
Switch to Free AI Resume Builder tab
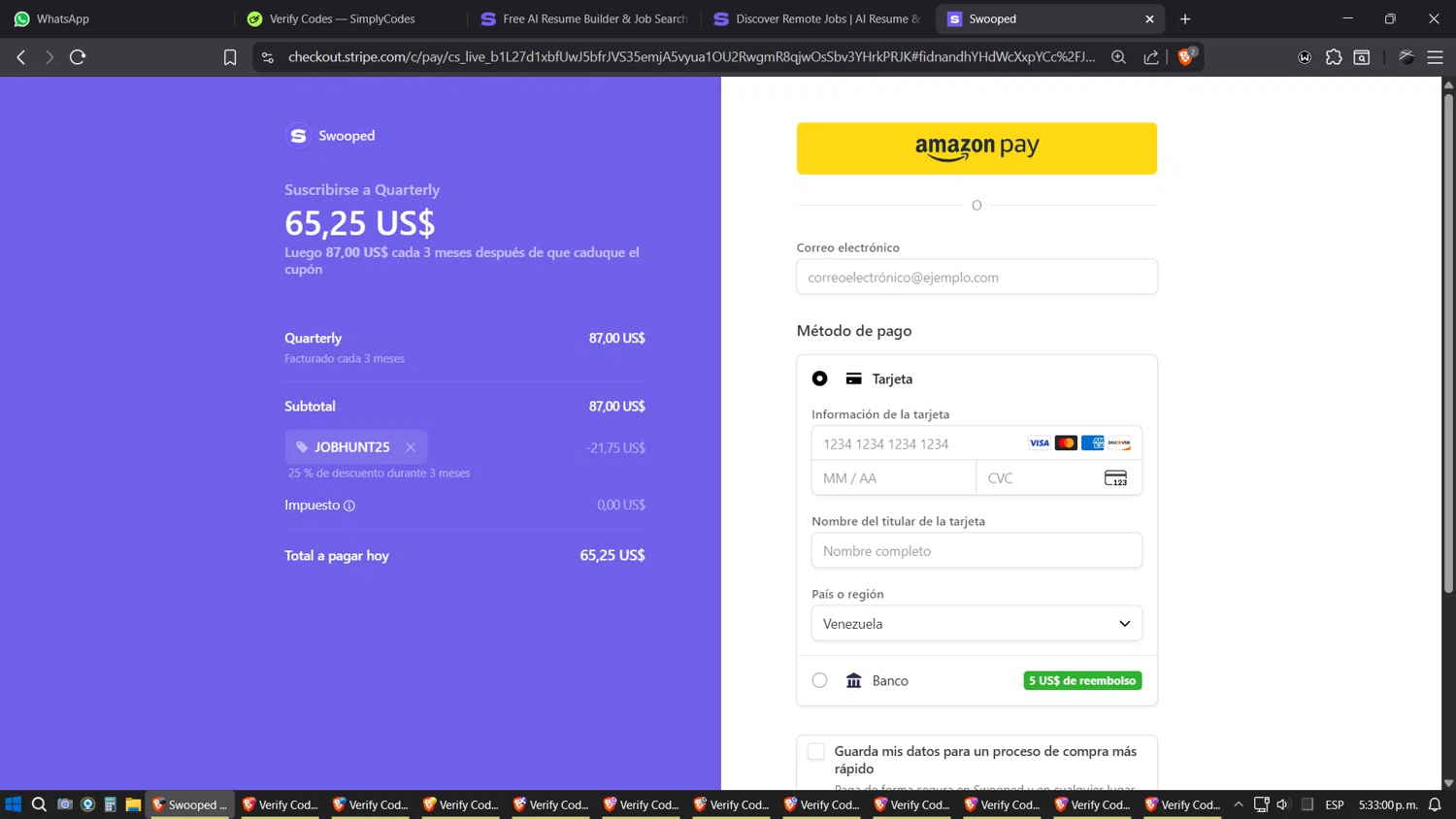584,18
